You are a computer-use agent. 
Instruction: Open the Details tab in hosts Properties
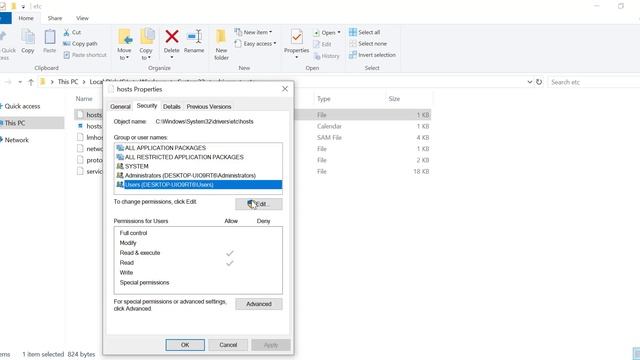171,107
